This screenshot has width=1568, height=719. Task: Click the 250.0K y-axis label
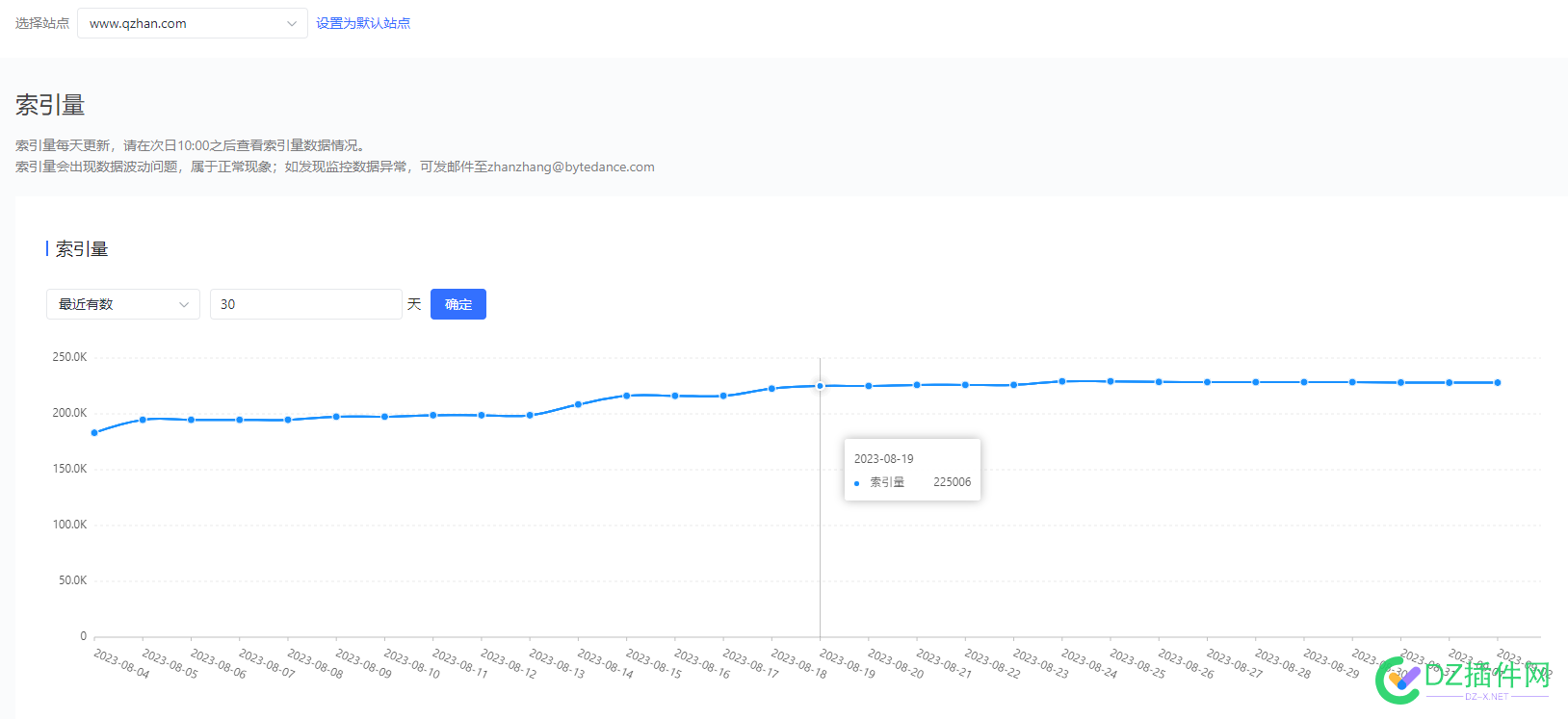tap(69, 357)
